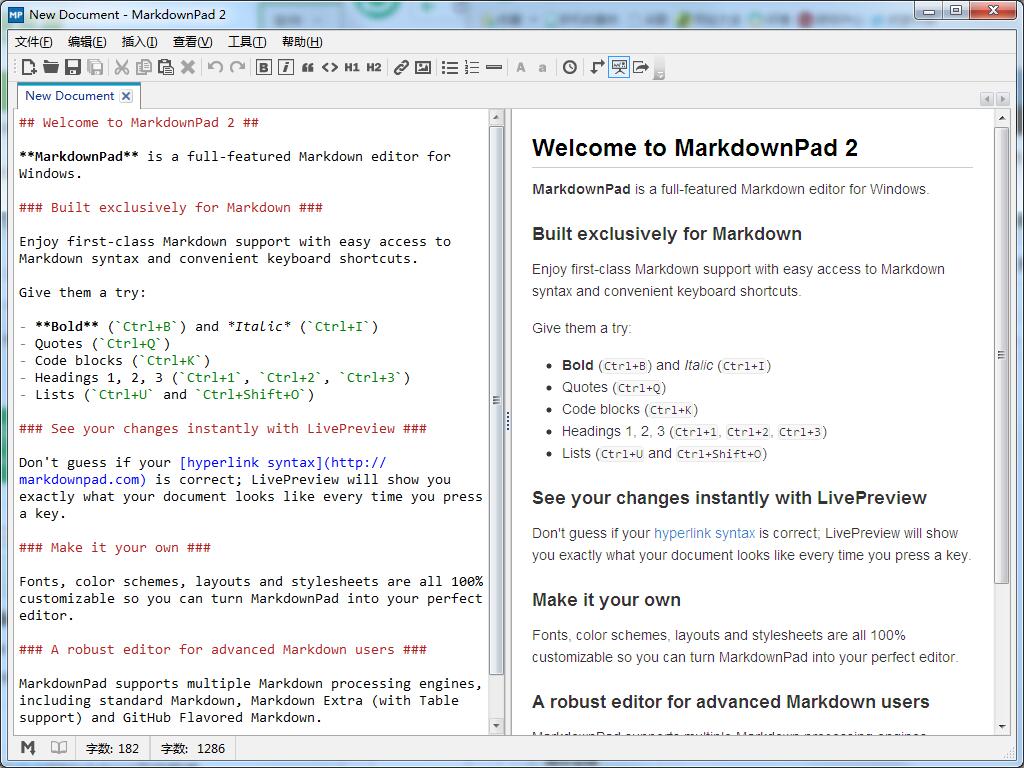This screenshot has width=1024, height=768.
Task: Insert a timestamp with the clock icon
Action: pos(569,67)
